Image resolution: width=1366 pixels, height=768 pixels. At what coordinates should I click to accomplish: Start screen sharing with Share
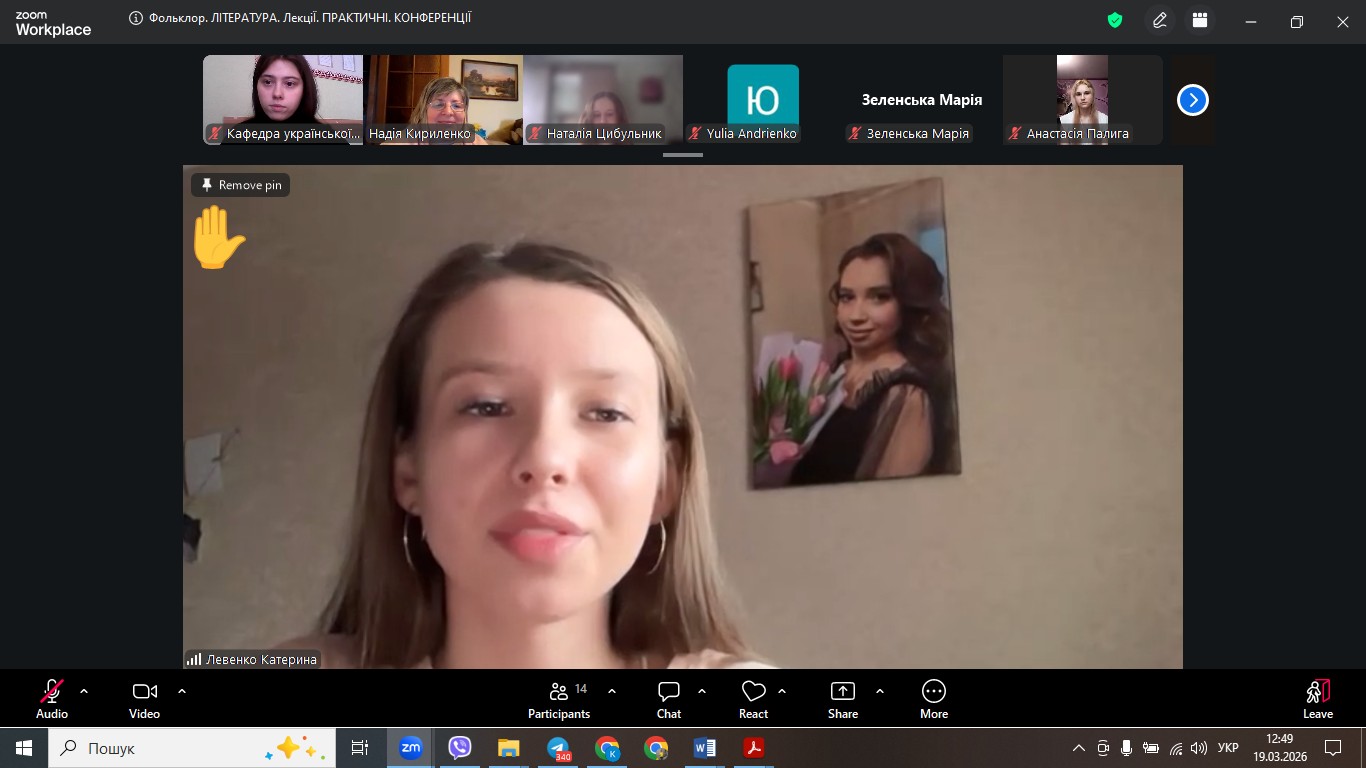[x=843, y=698]
